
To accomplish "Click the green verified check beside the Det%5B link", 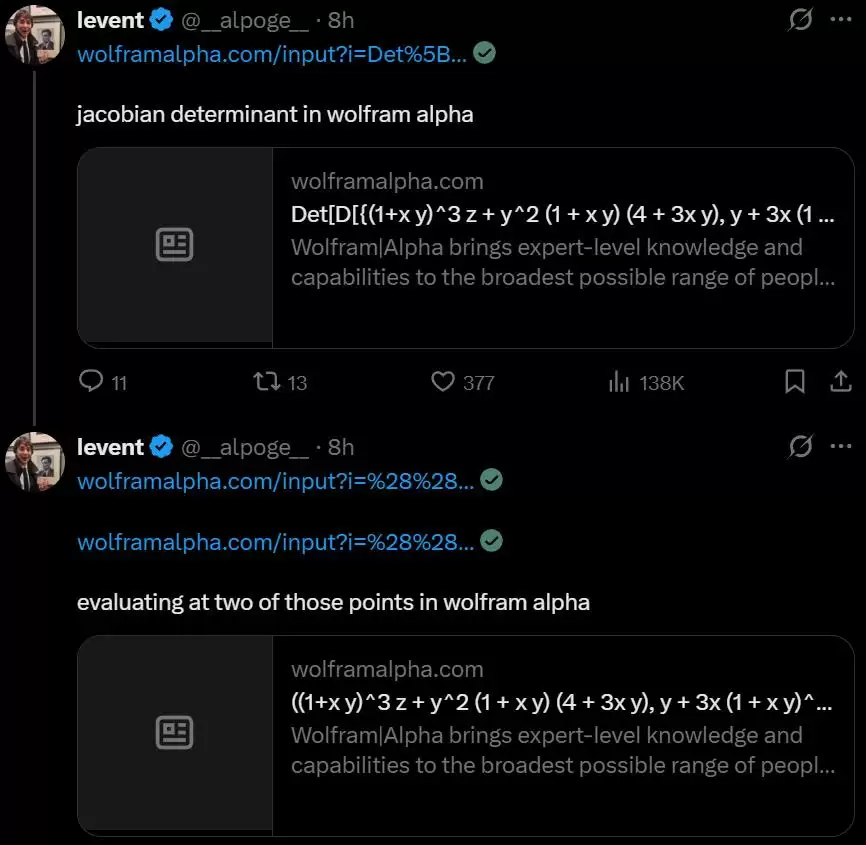I will [484, 53].
